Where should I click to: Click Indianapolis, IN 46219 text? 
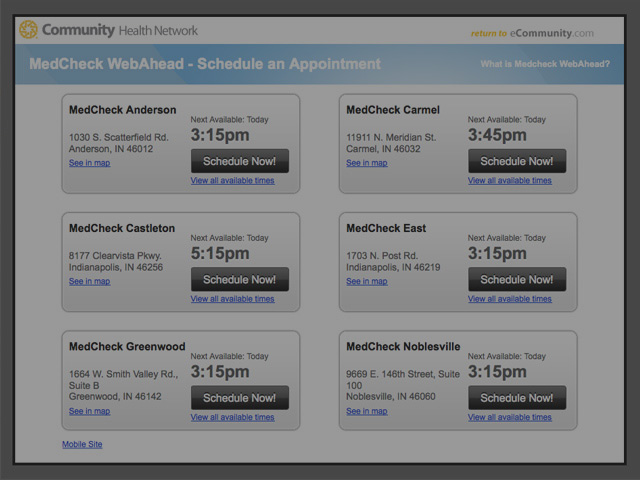(x=393, y=267)
